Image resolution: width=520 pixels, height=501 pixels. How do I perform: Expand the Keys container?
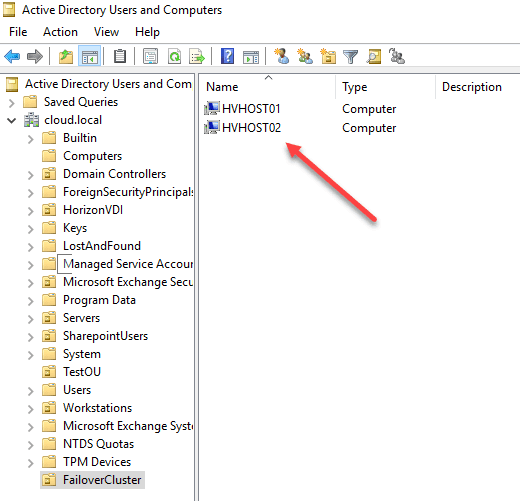pyautogui.click(x=30, y=229)
